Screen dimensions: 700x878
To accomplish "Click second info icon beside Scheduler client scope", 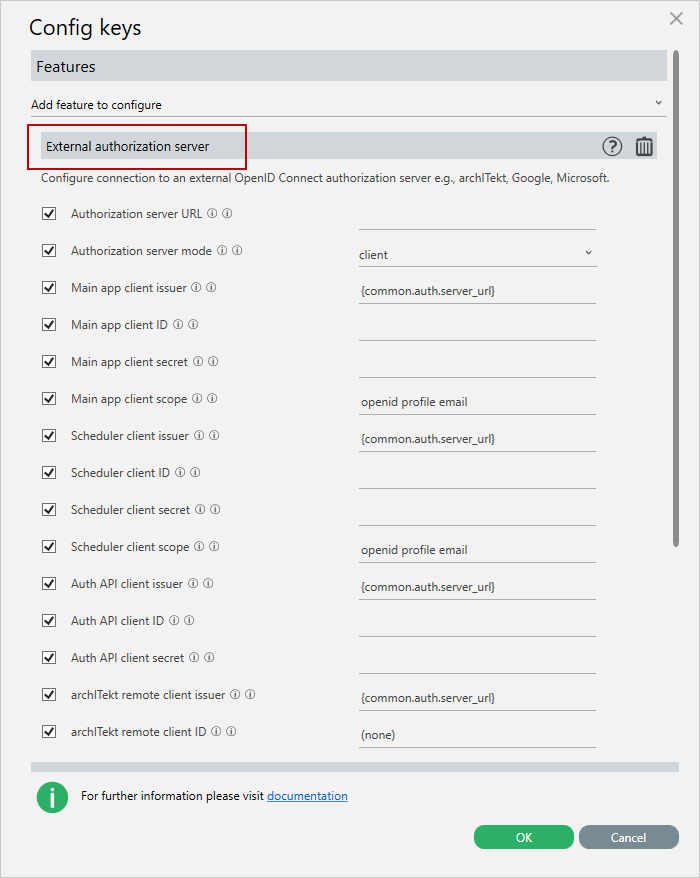I will click(x=214, y=546).
